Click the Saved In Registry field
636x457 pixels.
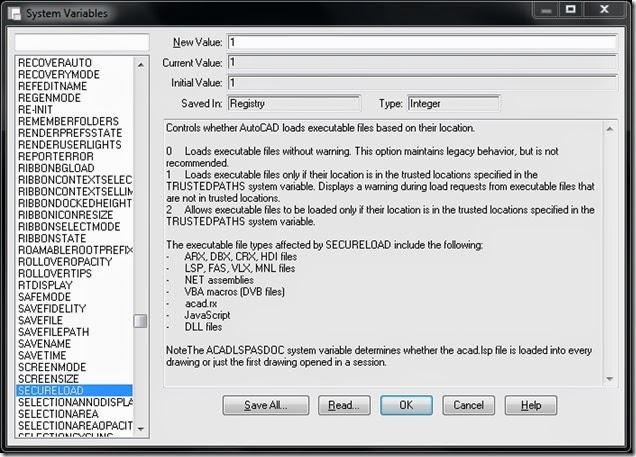[x=294, y=103]
